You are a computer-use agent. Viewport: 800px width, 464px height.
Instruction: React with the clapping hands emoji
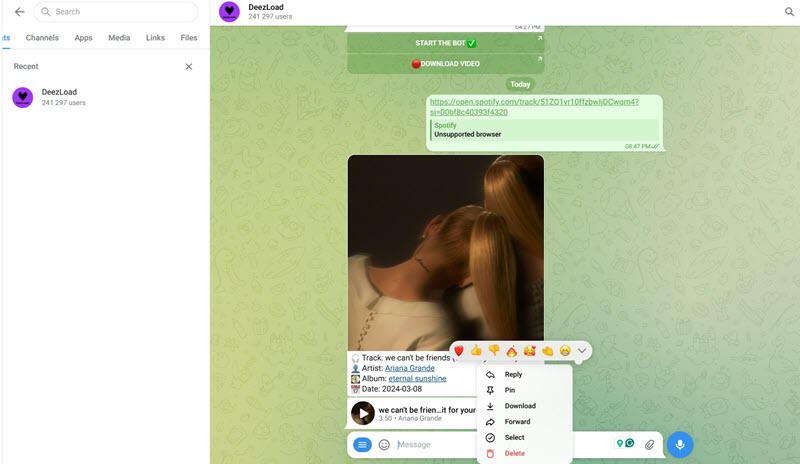click(x=547, y=351)
